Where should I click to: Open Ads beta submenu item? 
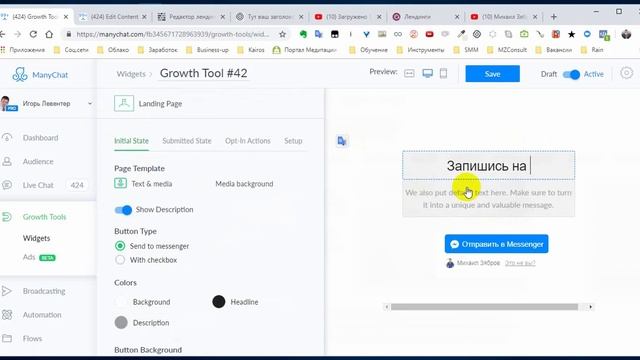coord(39,257)
